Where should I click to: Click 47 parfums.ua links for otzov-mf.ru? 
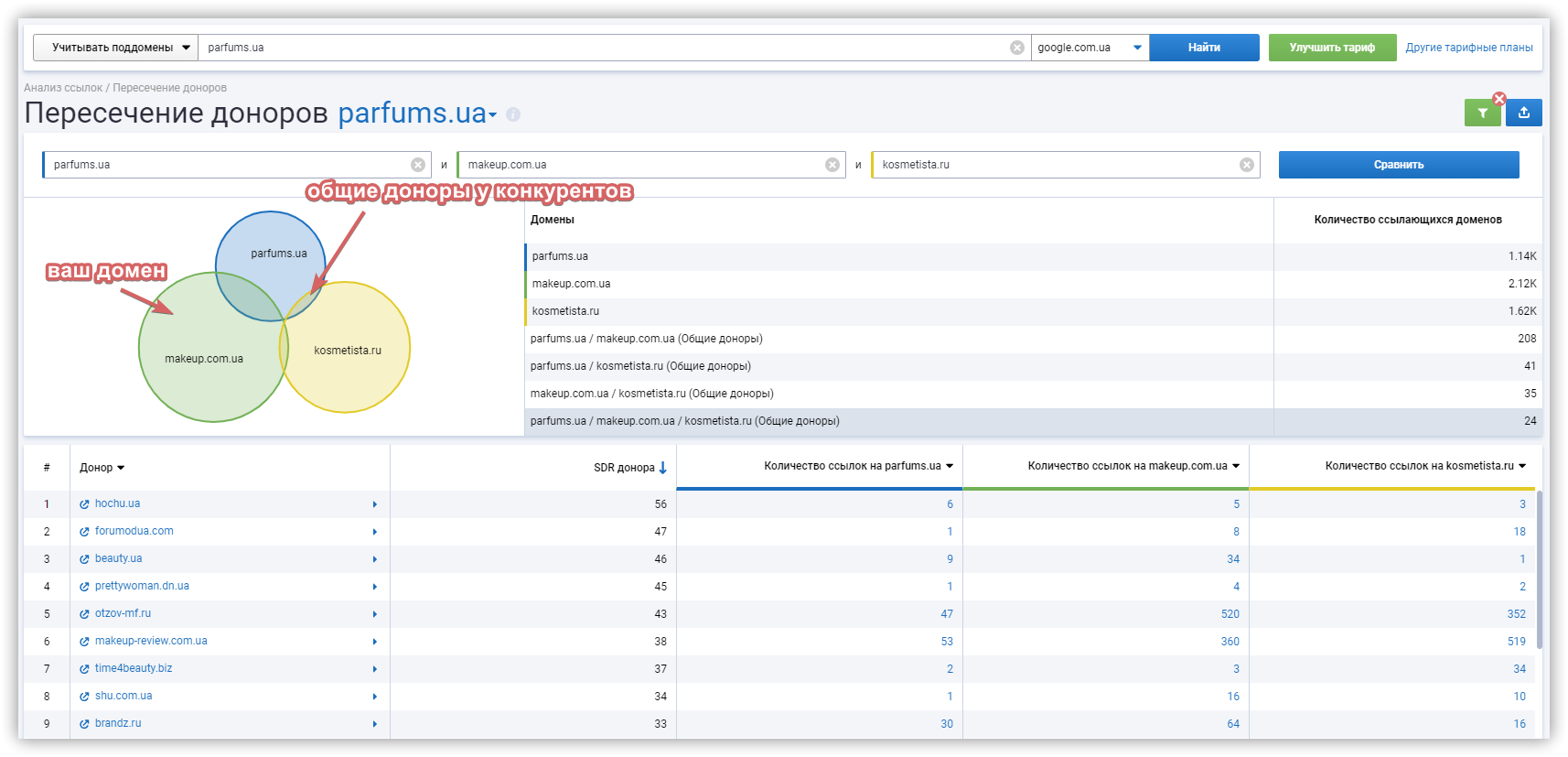947,614
